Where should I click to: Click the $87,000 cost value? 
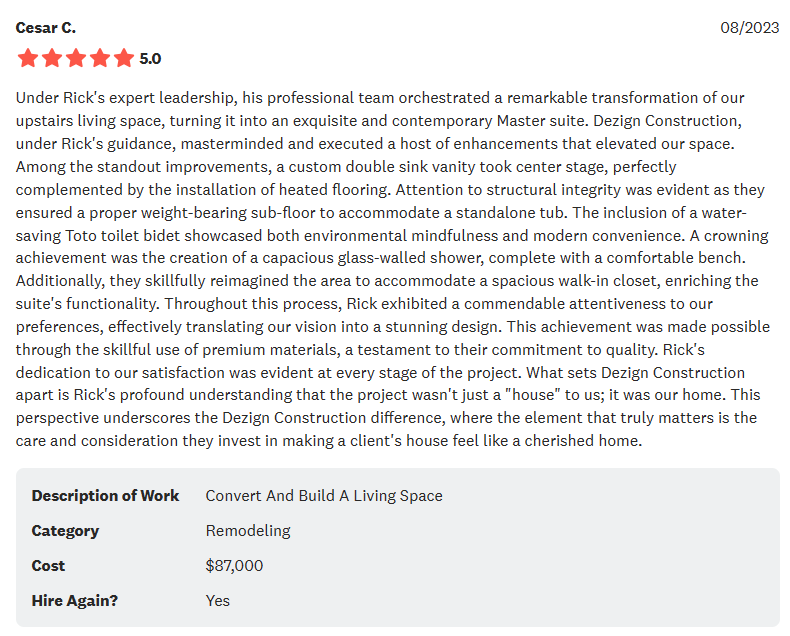pos(234,566)
